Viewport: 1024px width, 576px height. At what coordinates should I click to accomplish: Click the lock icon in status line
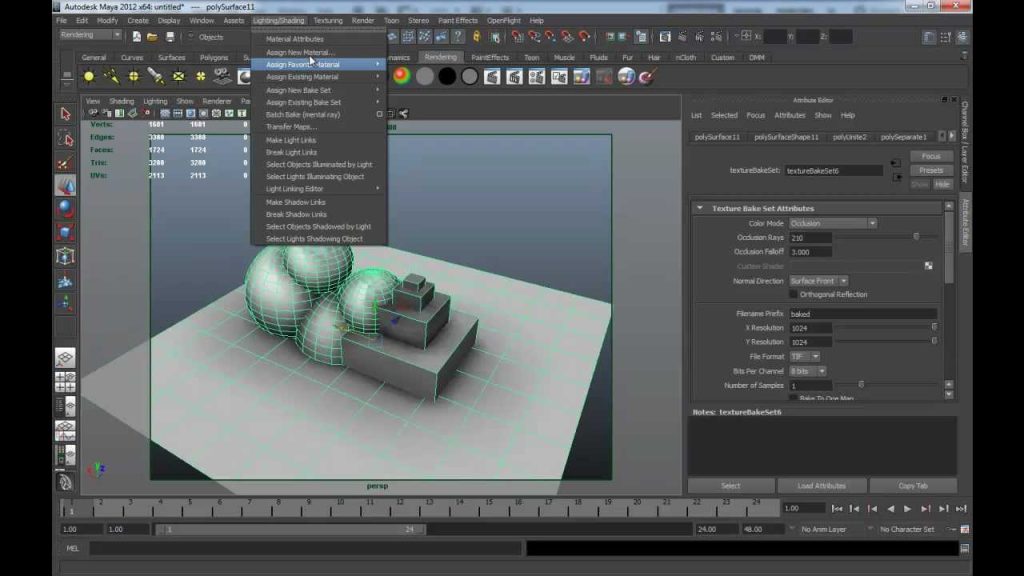[477, 37]
